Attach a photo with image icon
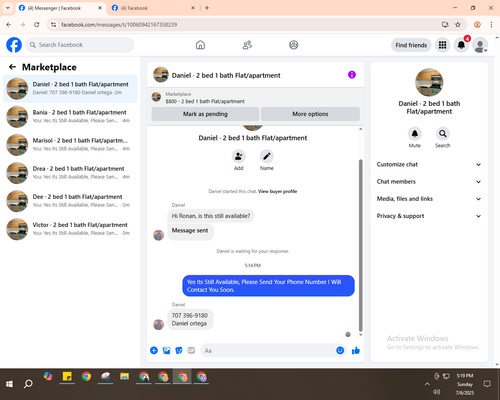500x400 pixels. click(166, 350)
